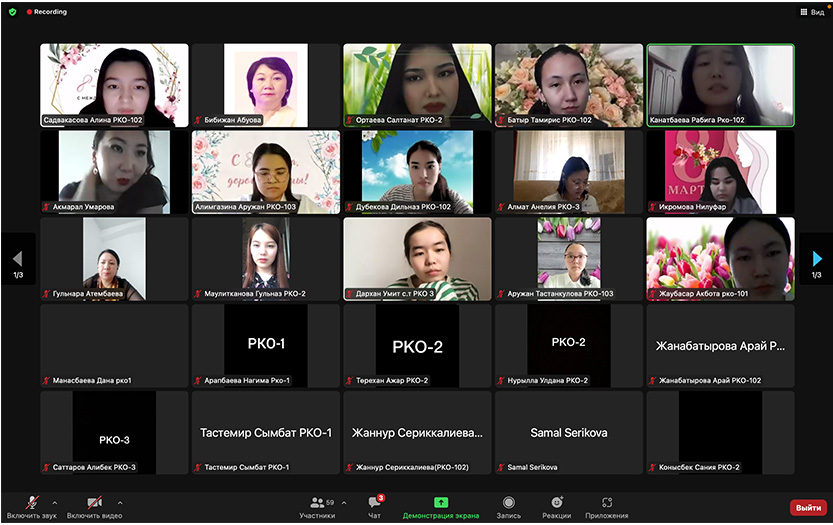
Task: Click Бибижан Абуова's video tile
Action: tap(265, 84)
